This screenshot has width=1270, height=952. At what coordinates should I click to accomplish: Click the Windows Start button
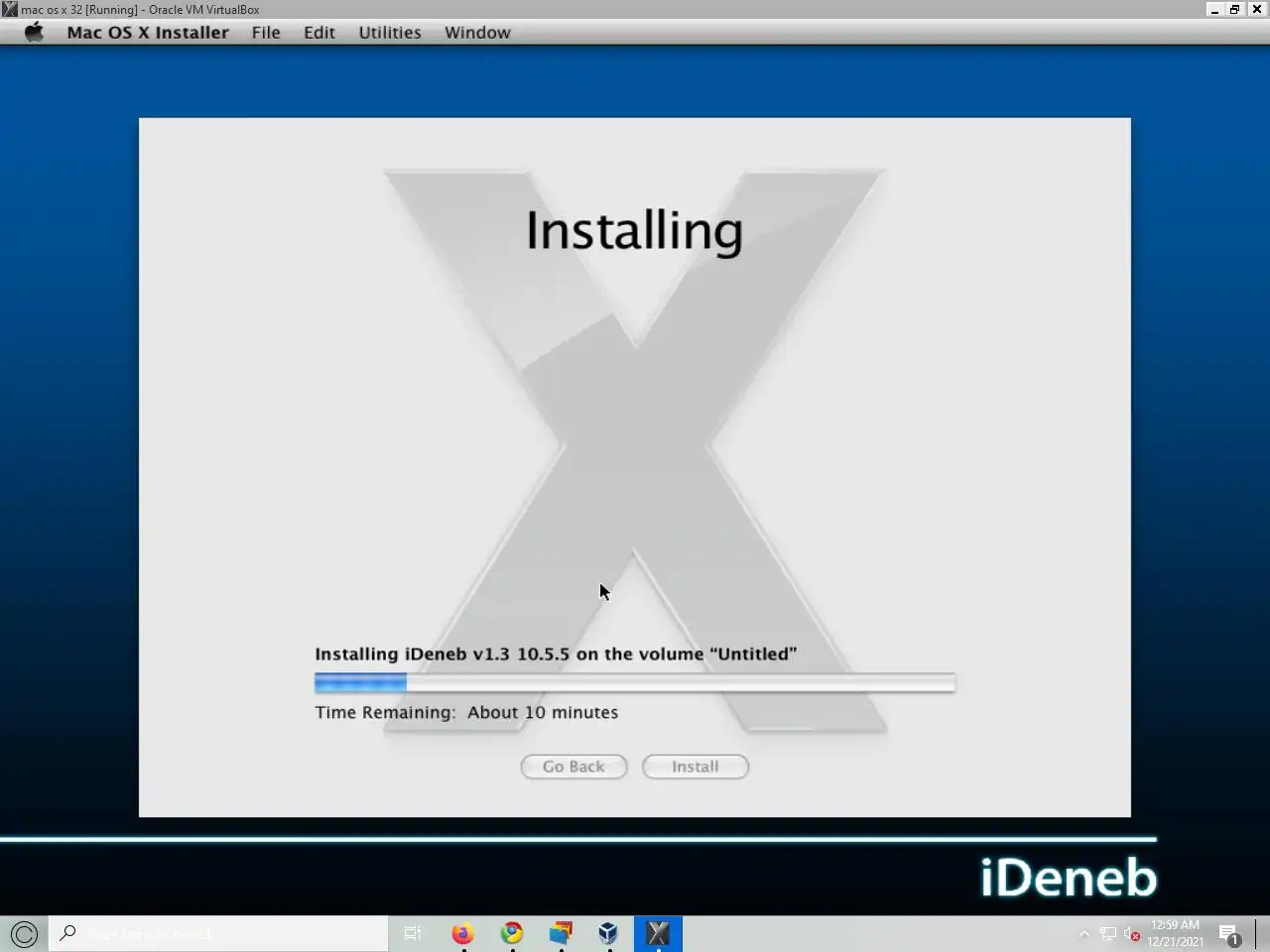tap(24, 933)
